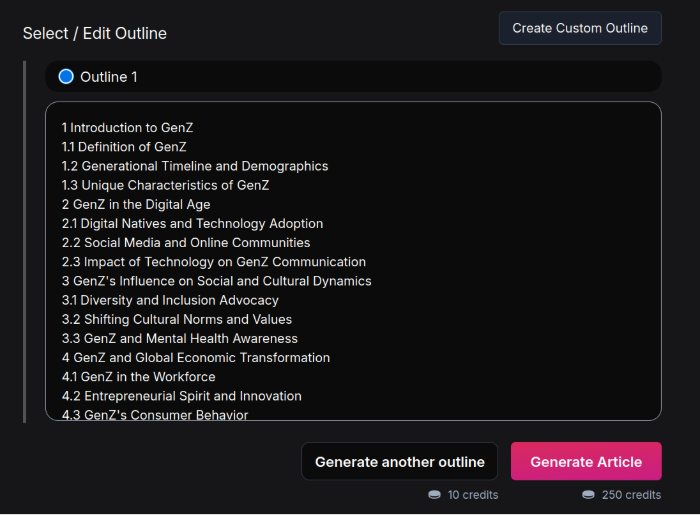Click the "Outline 1" label text
Image resolution: width=700 pixels, height=515 pixels.
pyautogui.click(x=108, y=77)
